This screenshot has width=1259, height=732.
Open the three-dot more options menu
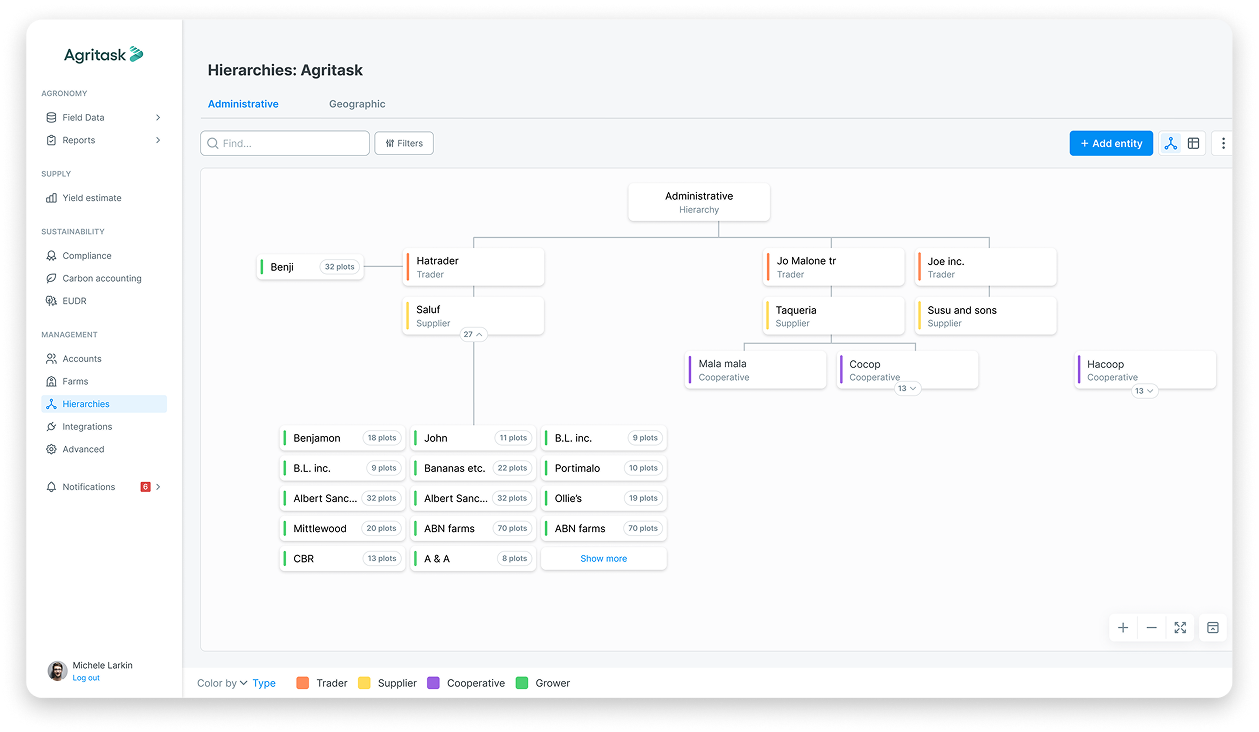click(x=1224, y=143)
